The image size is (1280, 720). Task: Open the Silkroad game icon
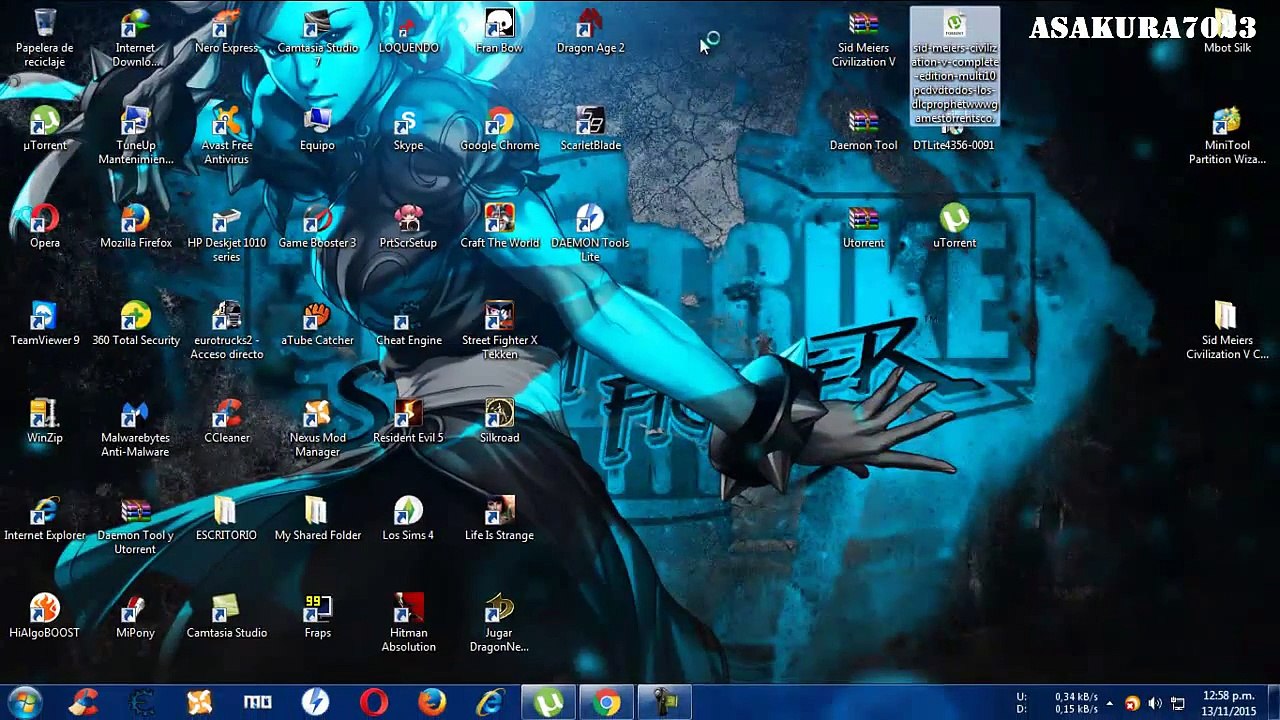point(499,421)
